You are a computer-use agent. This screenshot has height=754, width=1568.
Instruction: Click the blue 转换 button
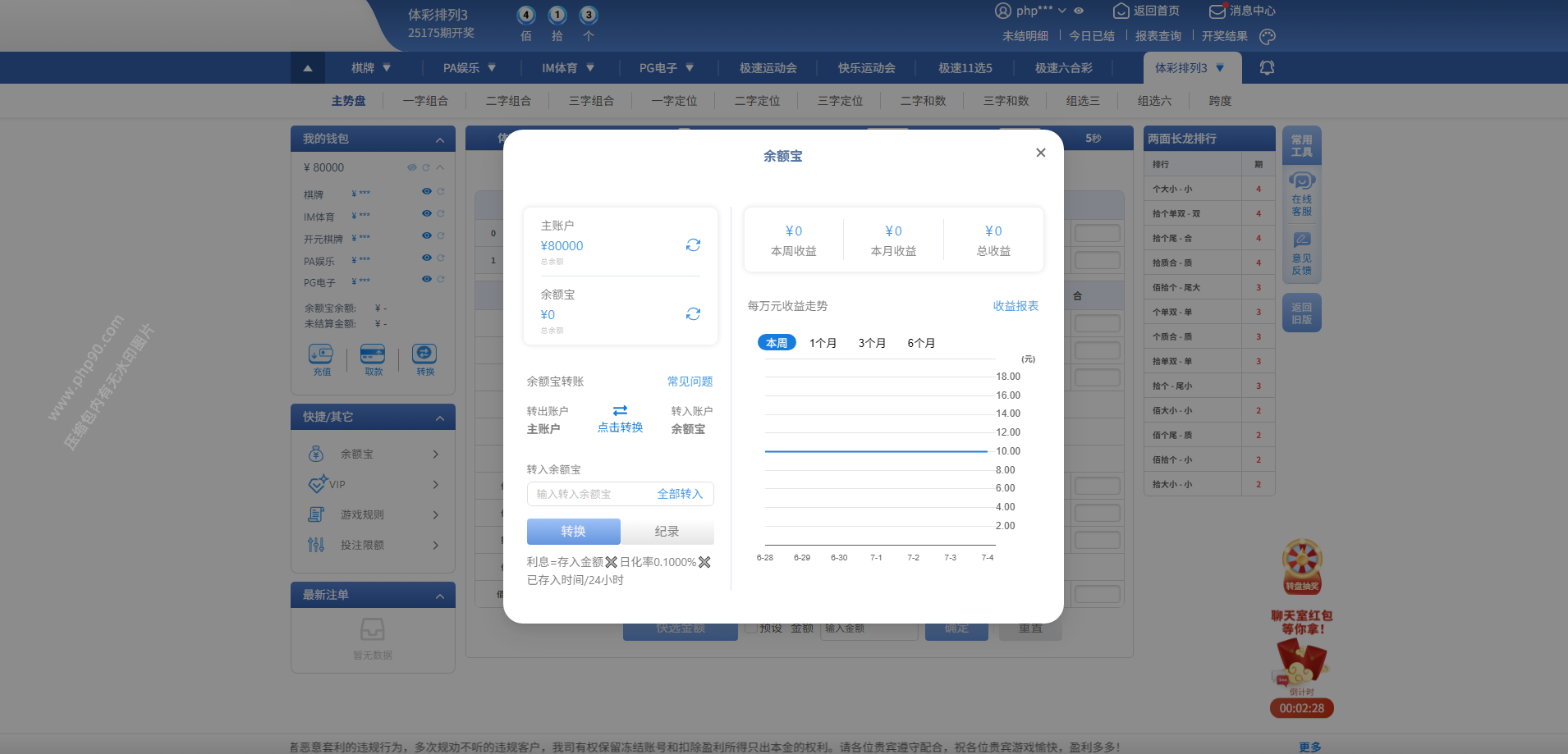(573, 532)
